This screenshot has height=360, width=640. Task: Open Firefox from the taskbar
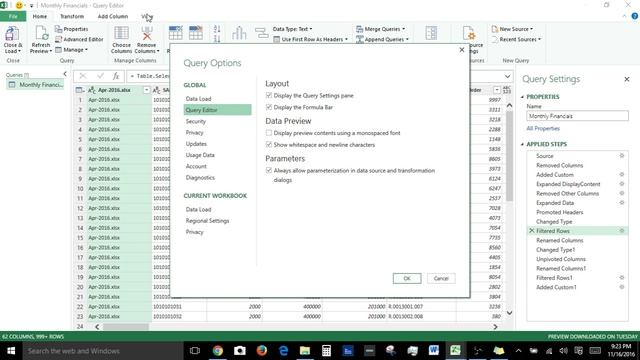(262, 351)
